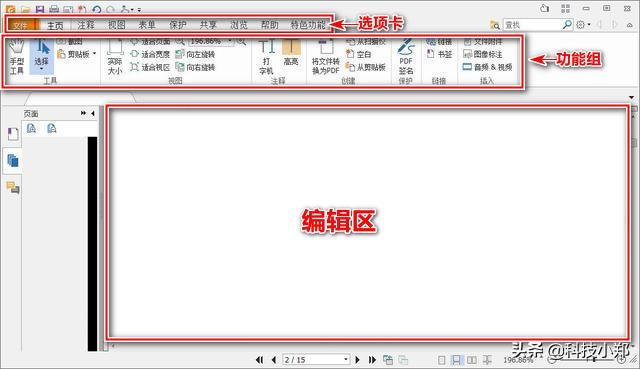Switch to the Comment (注释) tab
Viewport: 640px width, 369px height.
[86, 25]
